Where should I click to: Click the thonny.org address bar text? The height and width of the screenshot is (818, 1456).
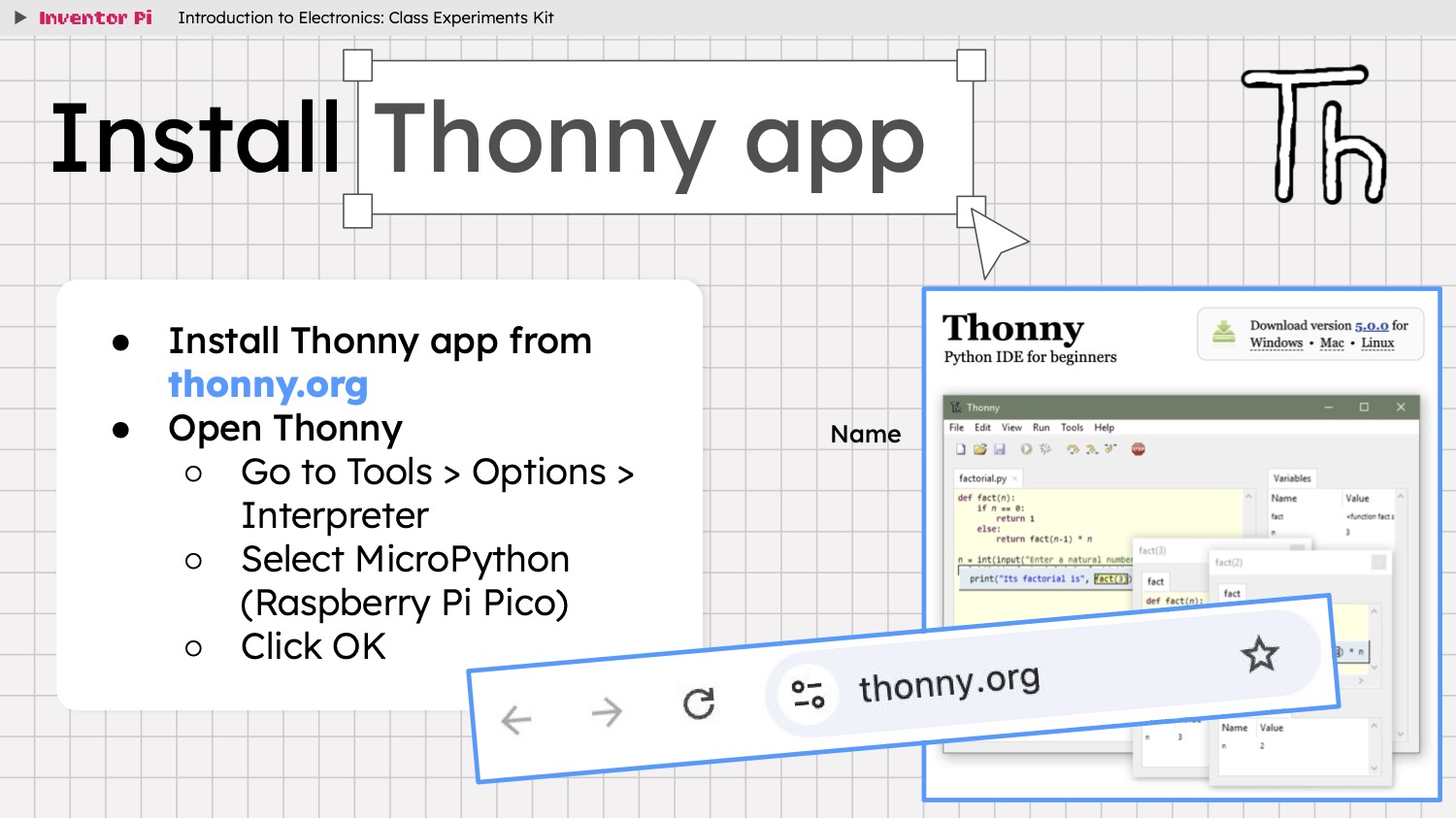pyautogui.click(x=949, y=684)
